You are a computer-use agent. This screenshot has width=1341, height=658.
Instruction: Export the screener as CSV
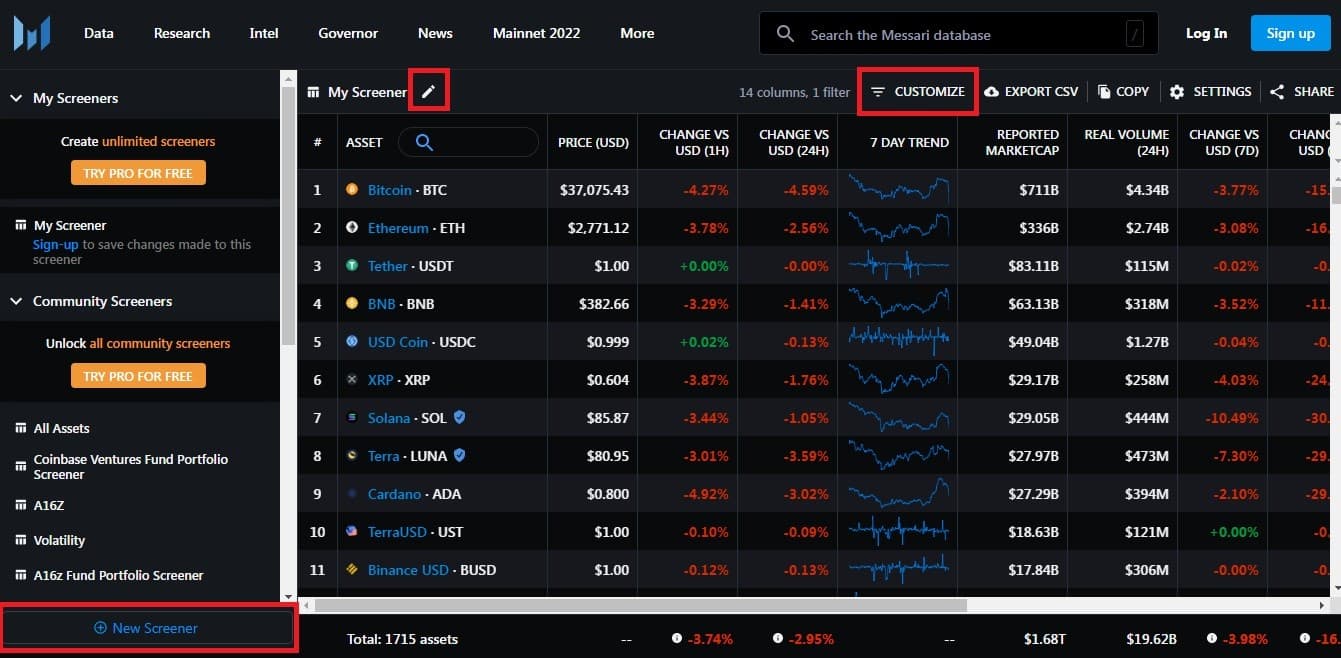[x=1031, y=91]
